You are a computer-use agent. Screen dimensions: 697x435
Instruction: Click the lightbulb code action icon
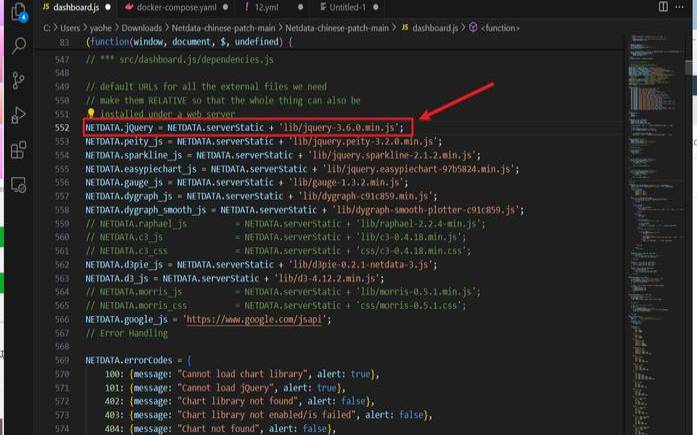click(91, 114)
